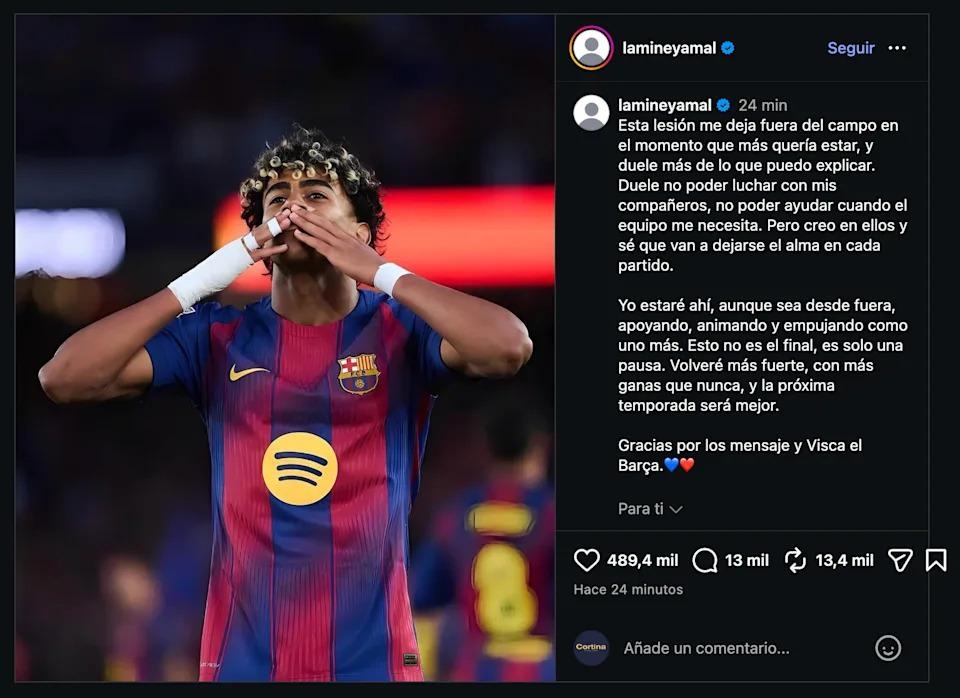960x698 pixels.
Task: Like the post with the heart icon
Action: pos(587,560)
